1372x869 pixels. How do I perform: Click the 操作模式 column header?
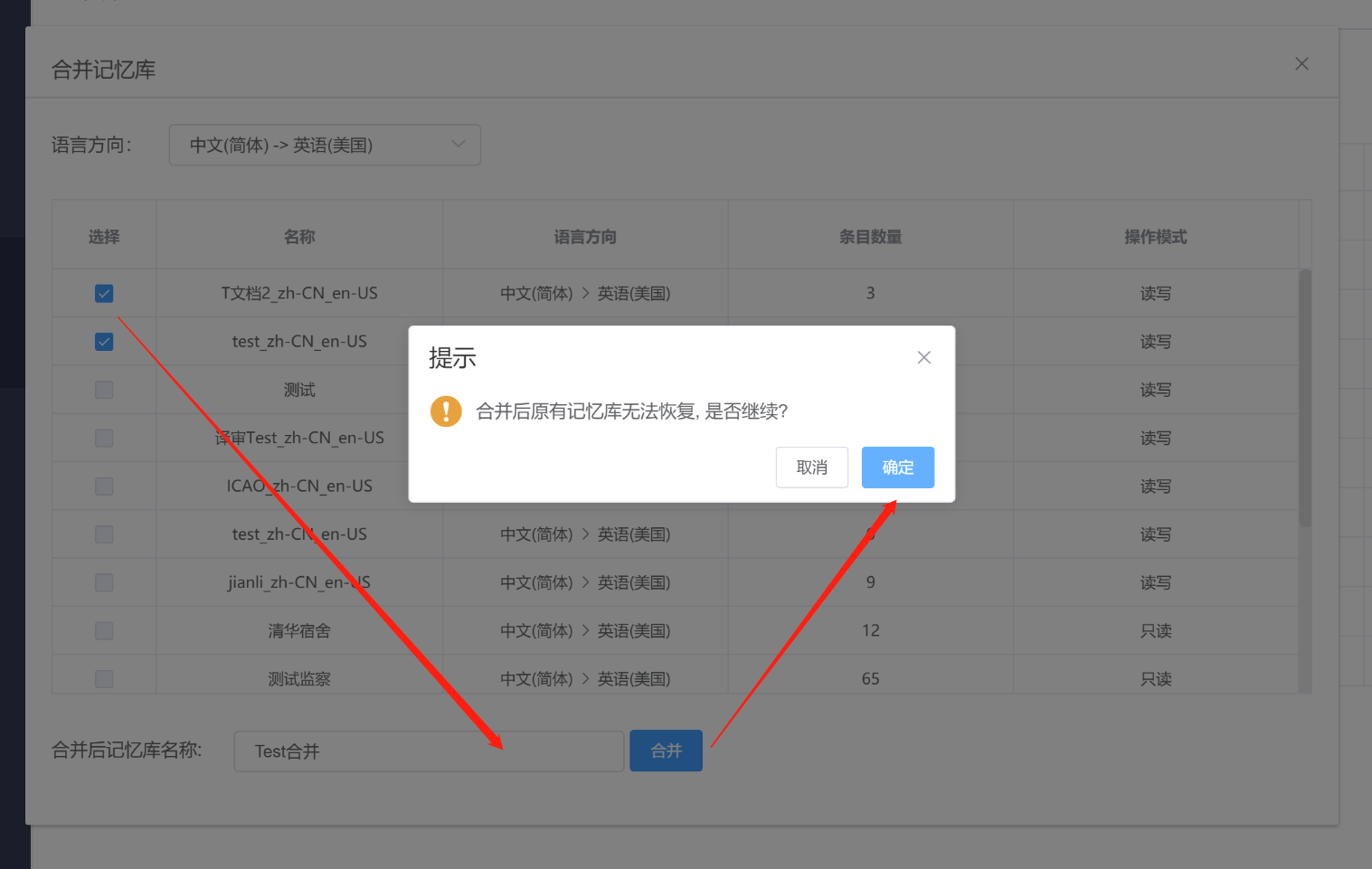tap(1155, 237)
